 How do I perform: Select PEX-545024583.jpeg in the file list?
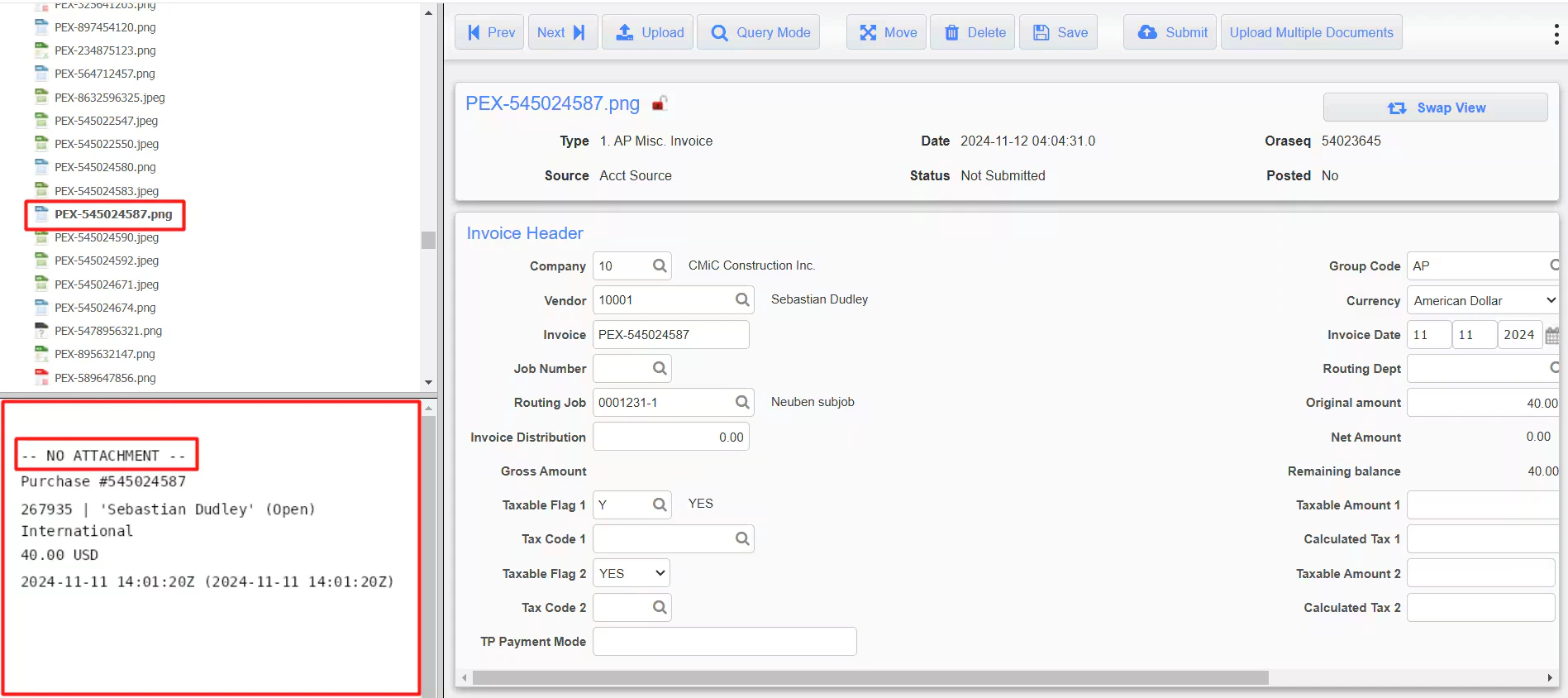coord(107,191)
